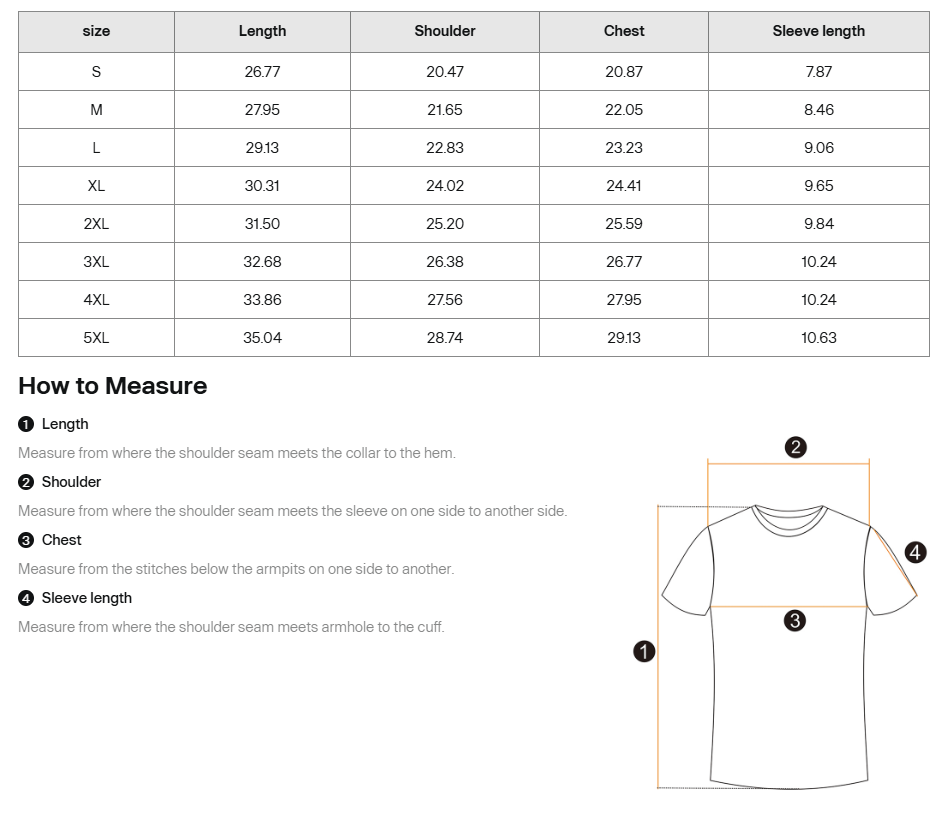The image size is (944, 835).
Task: Click the 29.13 chest value for 5XL
Action: [x=624, y=338]
